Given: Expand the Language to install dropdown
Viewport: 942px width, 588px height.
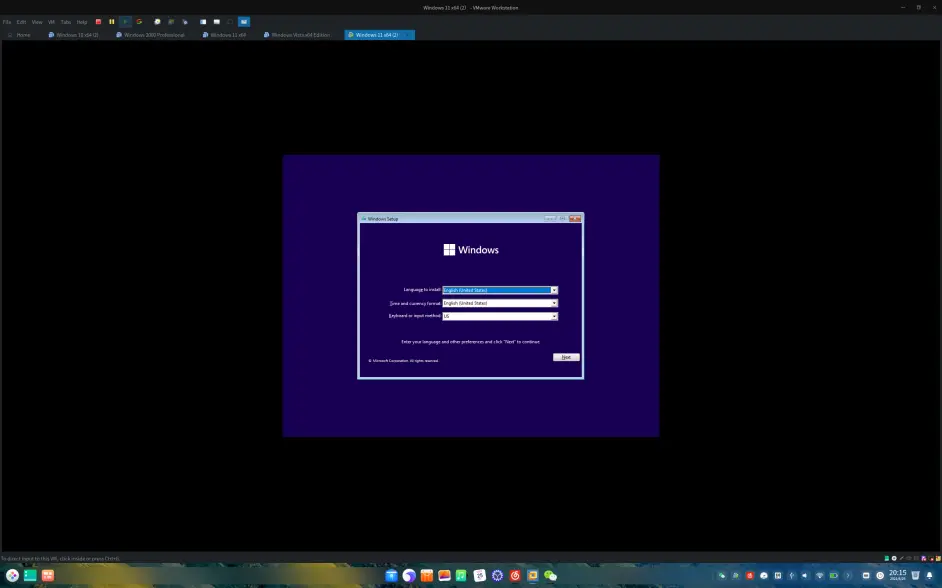Looking at the screenshot, I should point(554,290).
